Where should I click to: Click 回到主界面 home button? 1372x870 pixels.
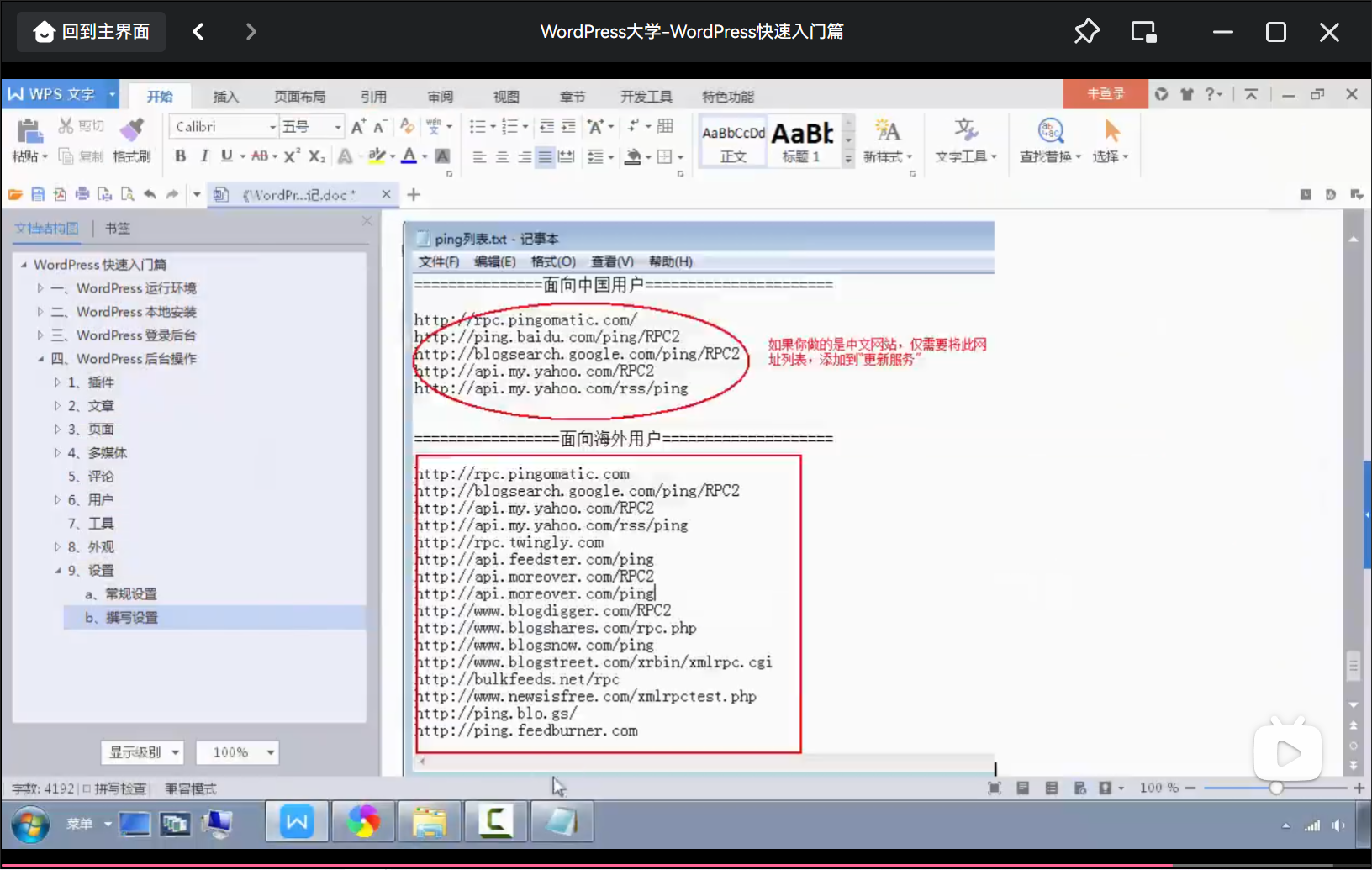click(92, 32)
